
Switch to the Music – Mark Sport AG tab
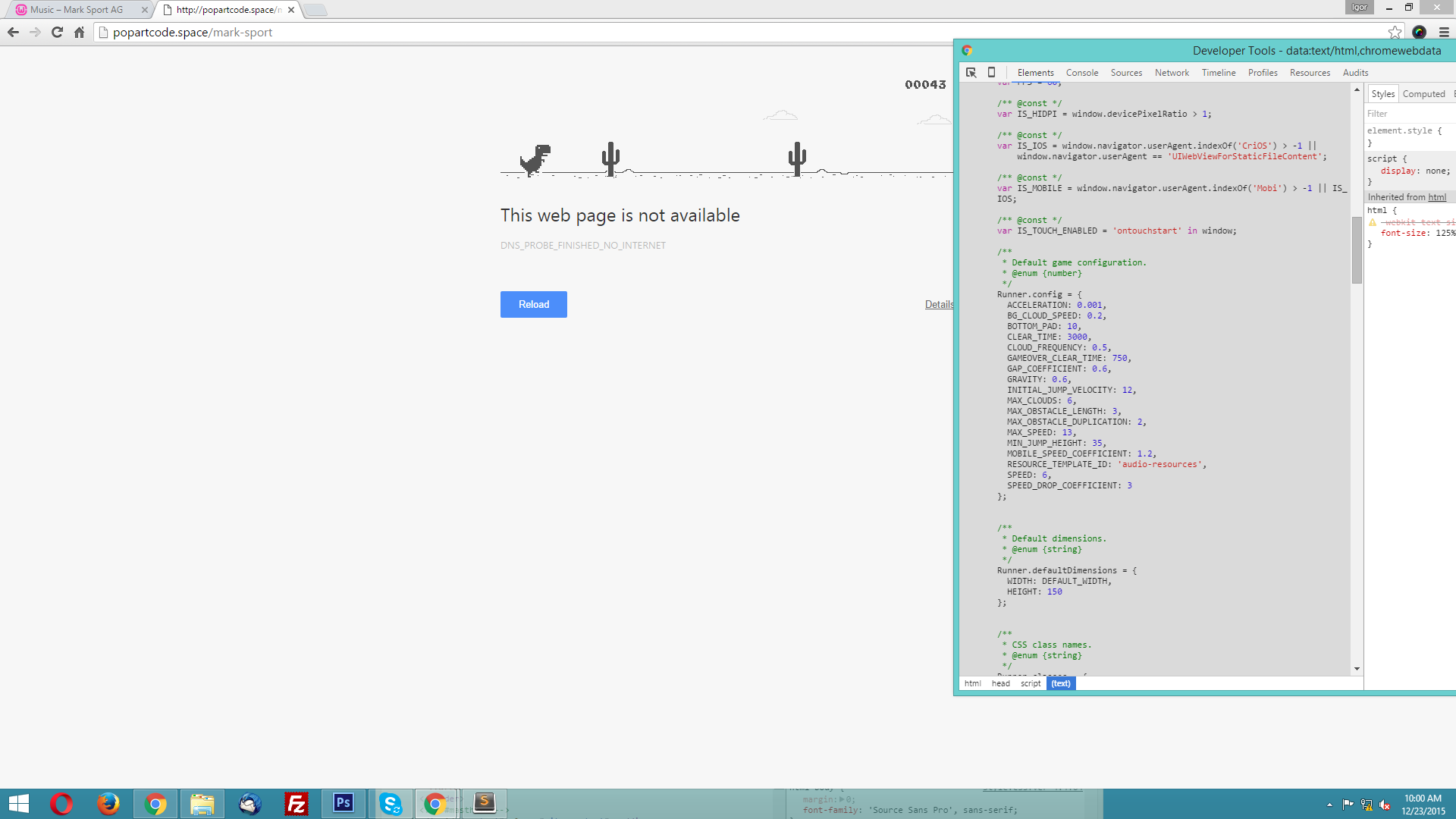pyautogui.click(x=76, y=10)
